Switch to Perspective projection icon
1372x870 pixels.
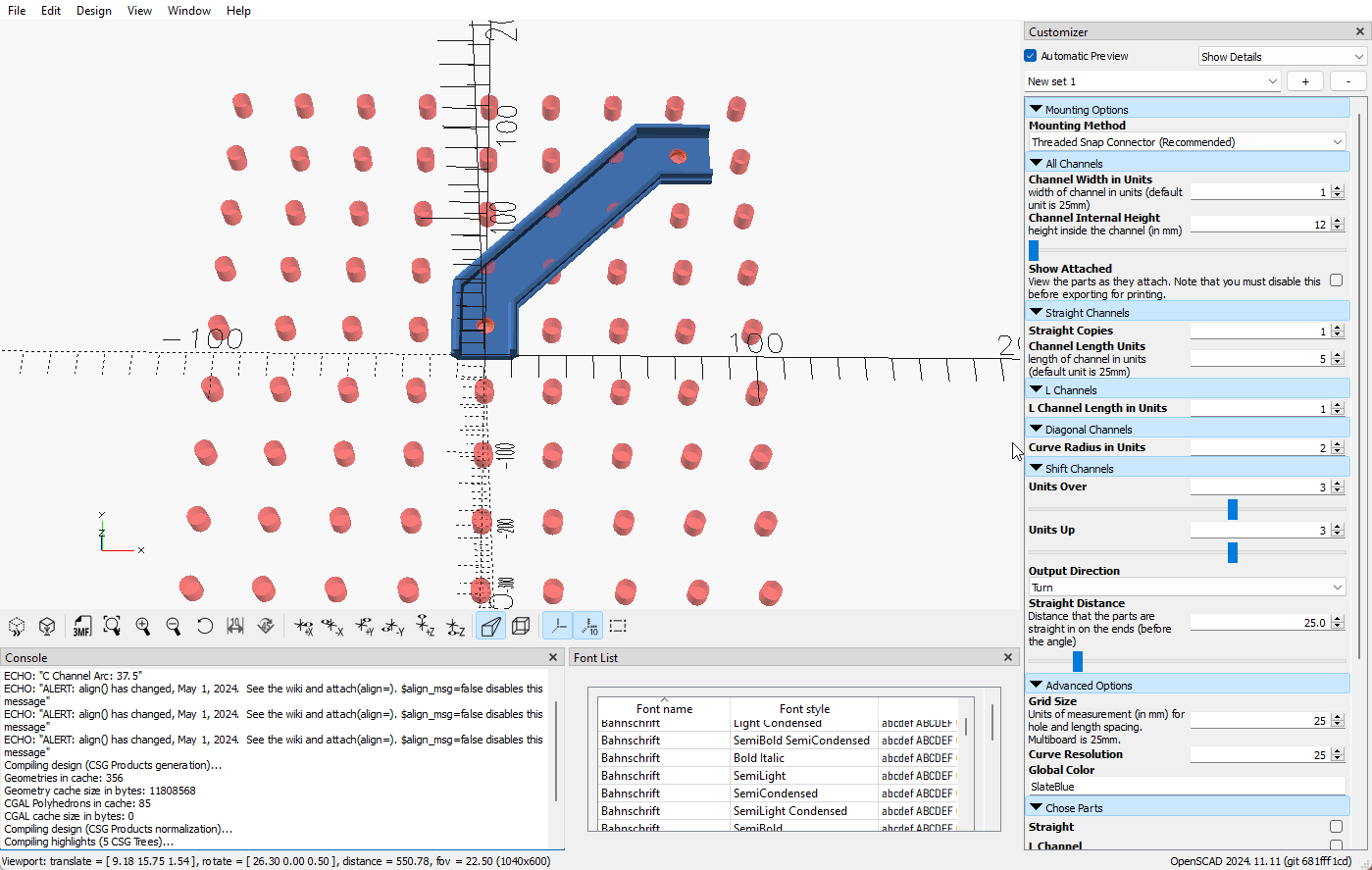tap(491, 626)
